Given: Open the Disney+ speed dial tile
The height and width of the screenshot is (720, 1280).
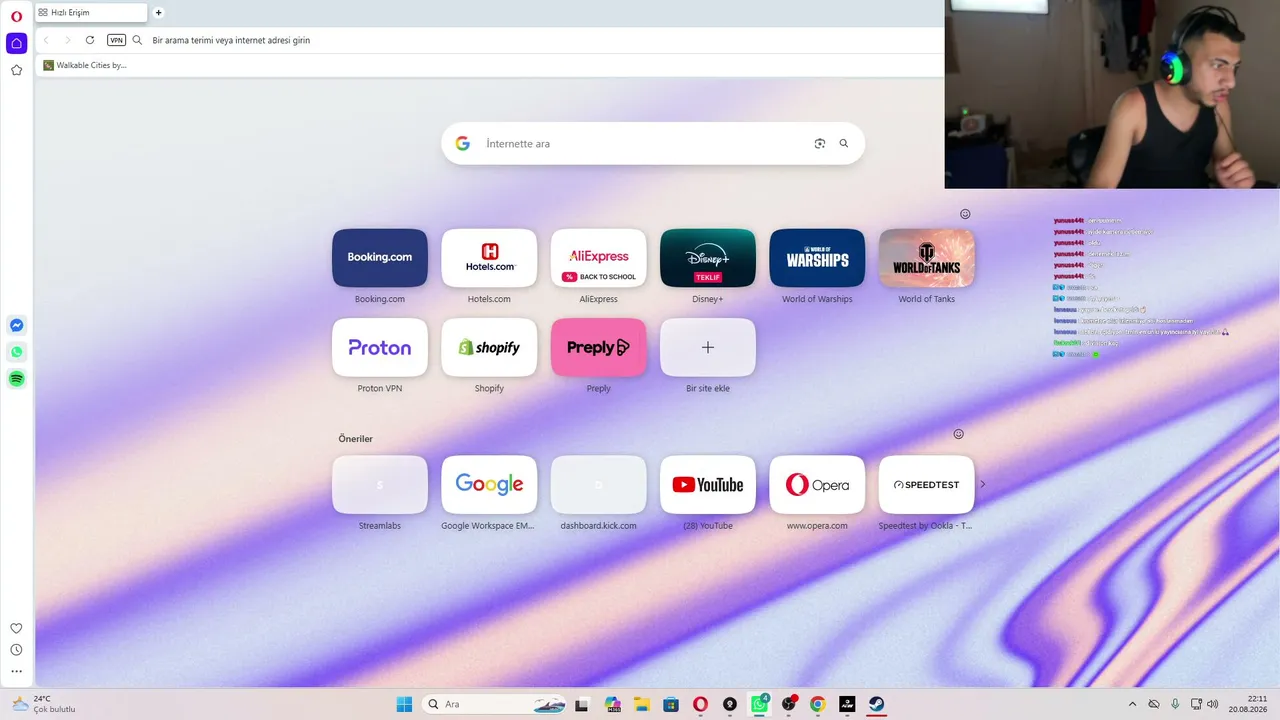Looking at the screenshot, I should coord(708,258).
